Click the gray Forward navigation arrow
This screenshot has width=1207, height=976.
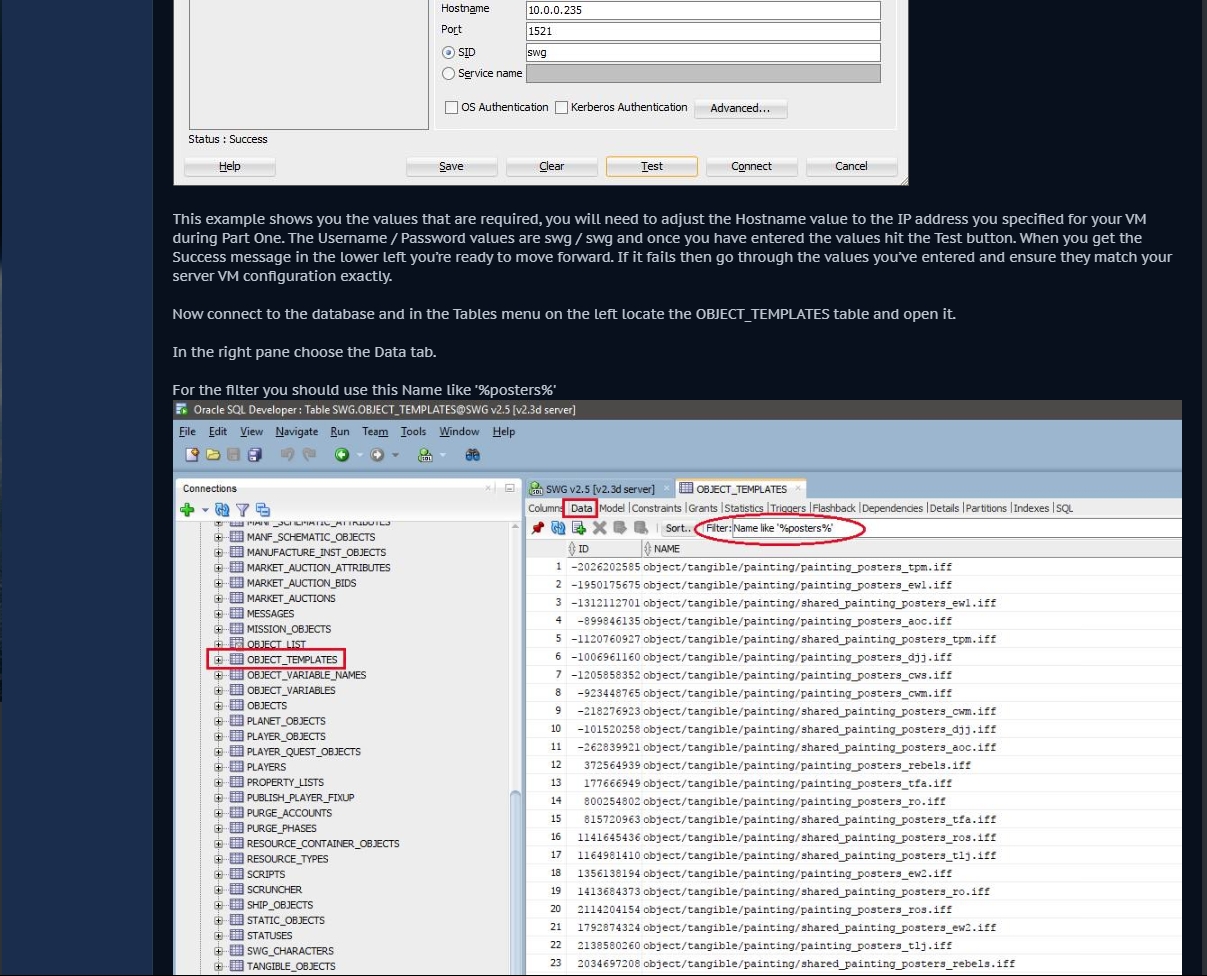point(377,455)
